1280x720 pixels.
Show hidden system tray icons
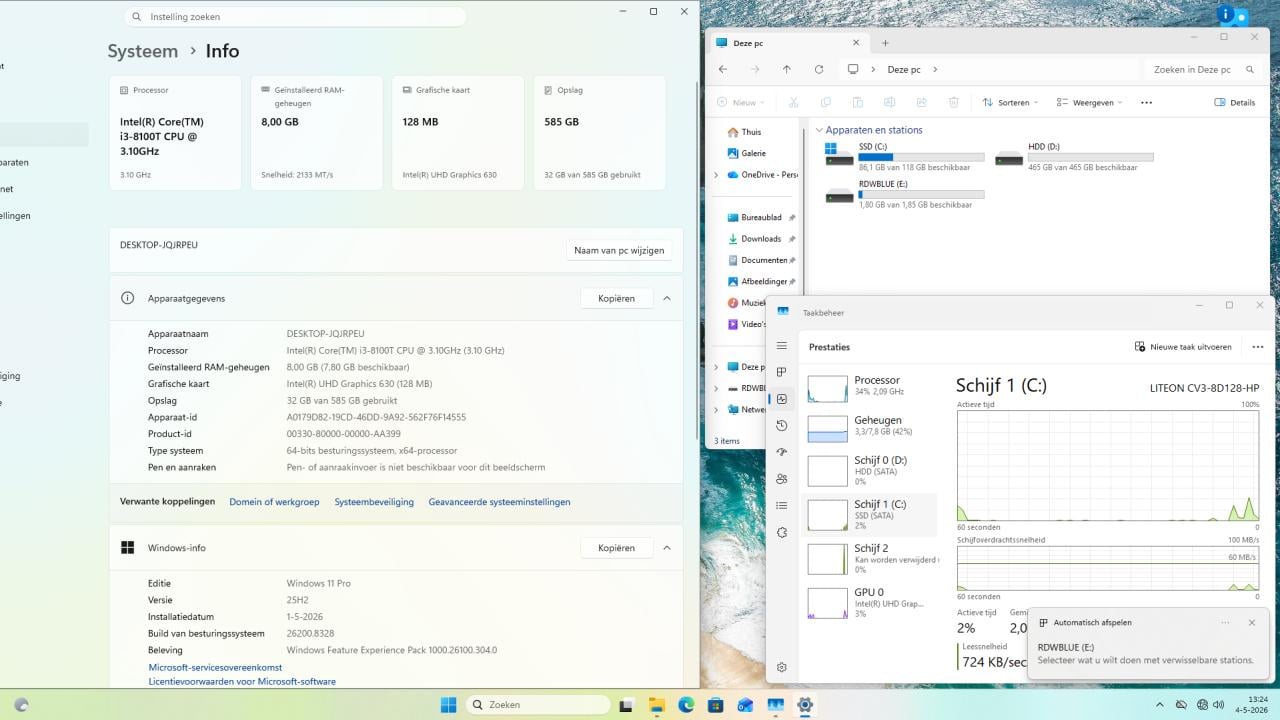tap(1162, 705)
